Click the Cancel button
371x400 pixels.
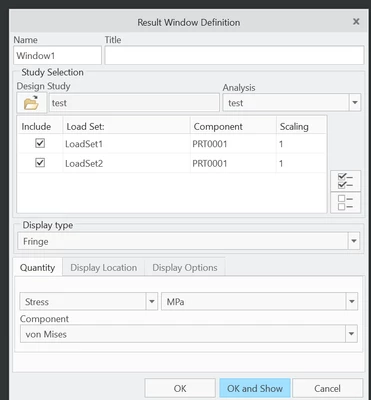pyautogui.click(x=327, y=388)
